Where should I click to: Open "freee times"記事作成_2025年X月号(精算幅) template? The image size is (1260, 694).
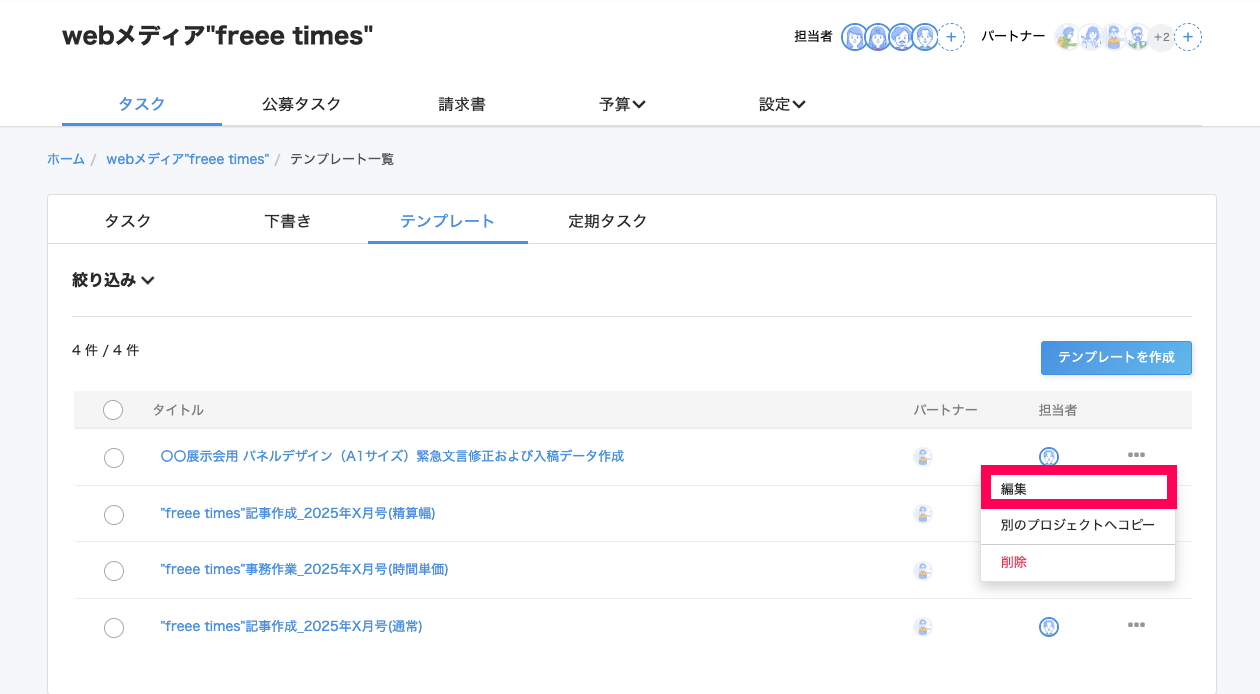pos(298,513)
